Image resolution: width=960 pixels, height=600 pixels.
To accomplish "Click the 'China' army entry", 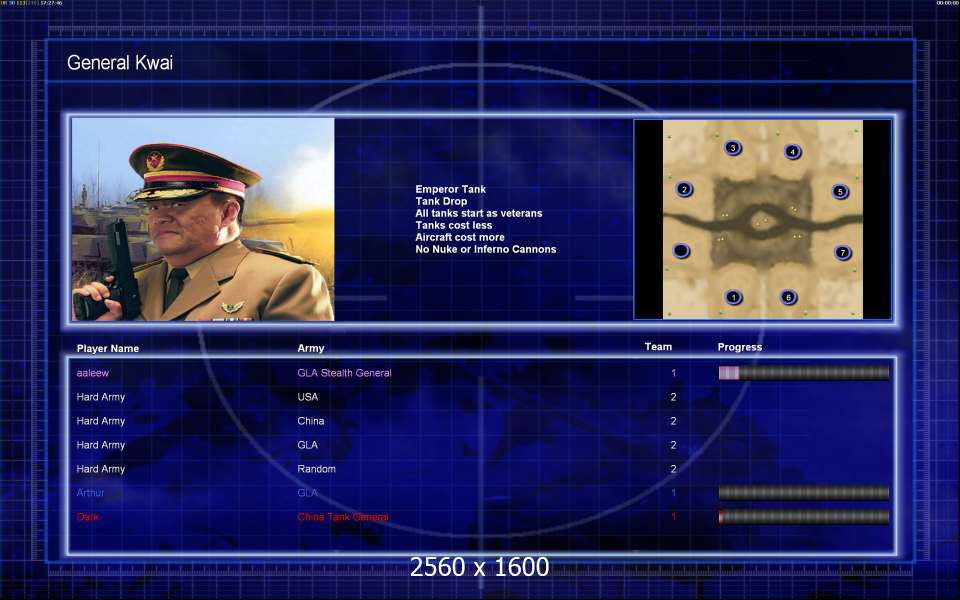I will tap(310, 421).
